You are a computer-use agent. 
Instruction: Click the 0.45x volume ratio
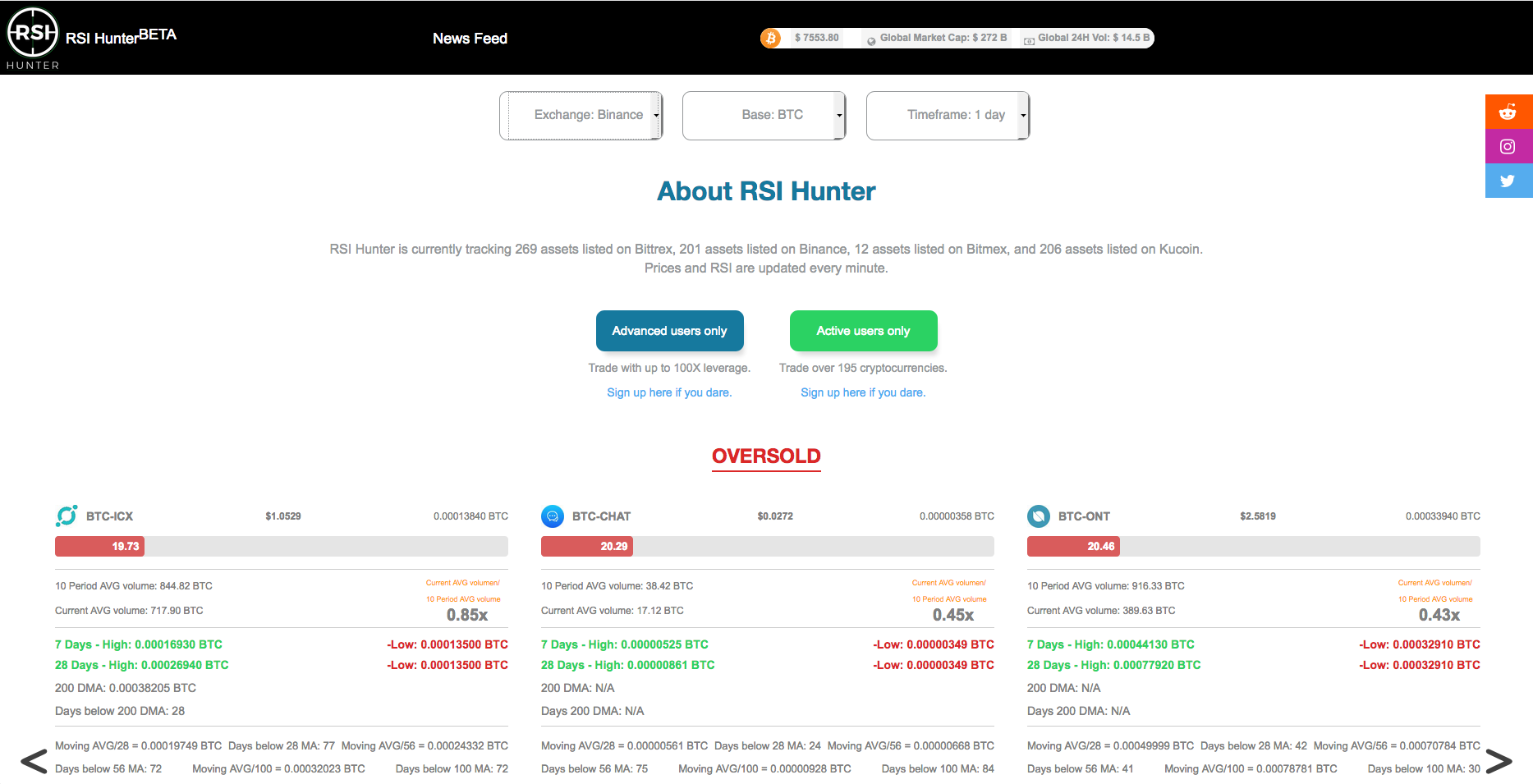953,615
